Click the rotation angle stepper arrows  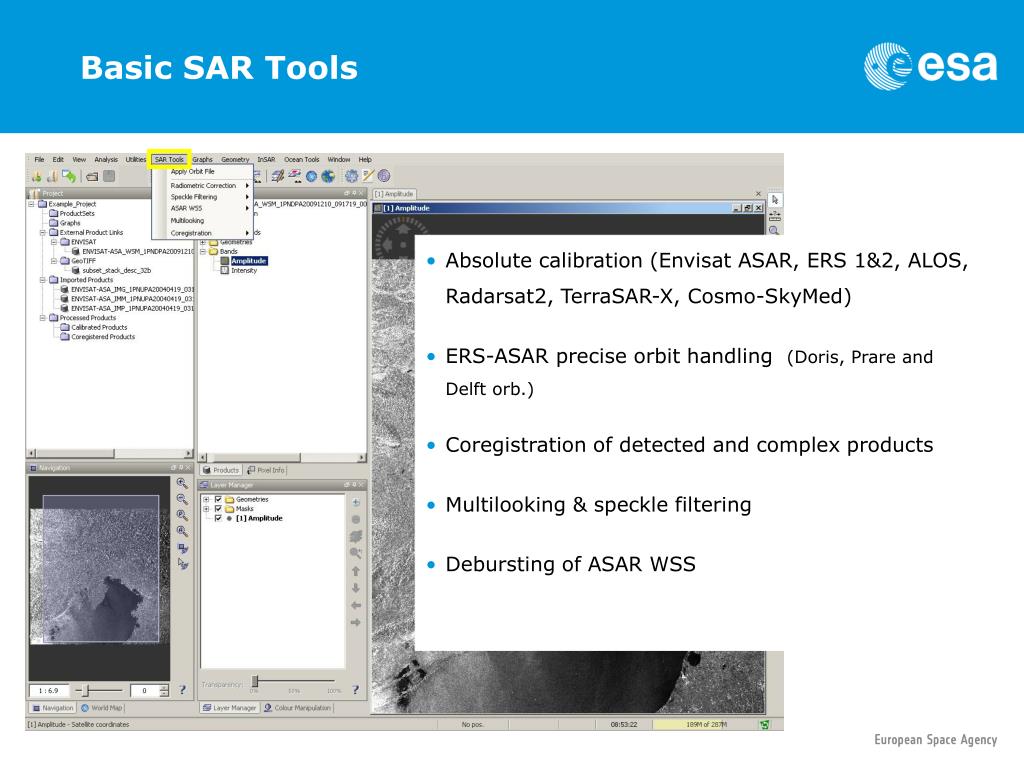pos(164,690)
